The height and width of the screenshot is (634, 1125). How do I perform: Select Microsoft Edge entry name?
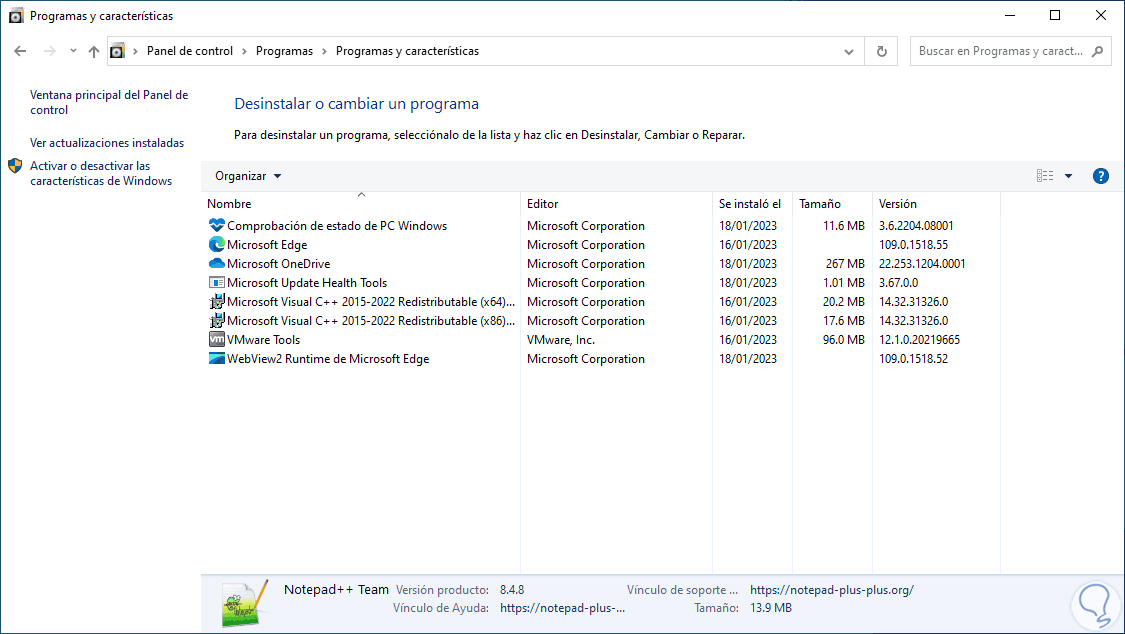click(x=267, y=245)
